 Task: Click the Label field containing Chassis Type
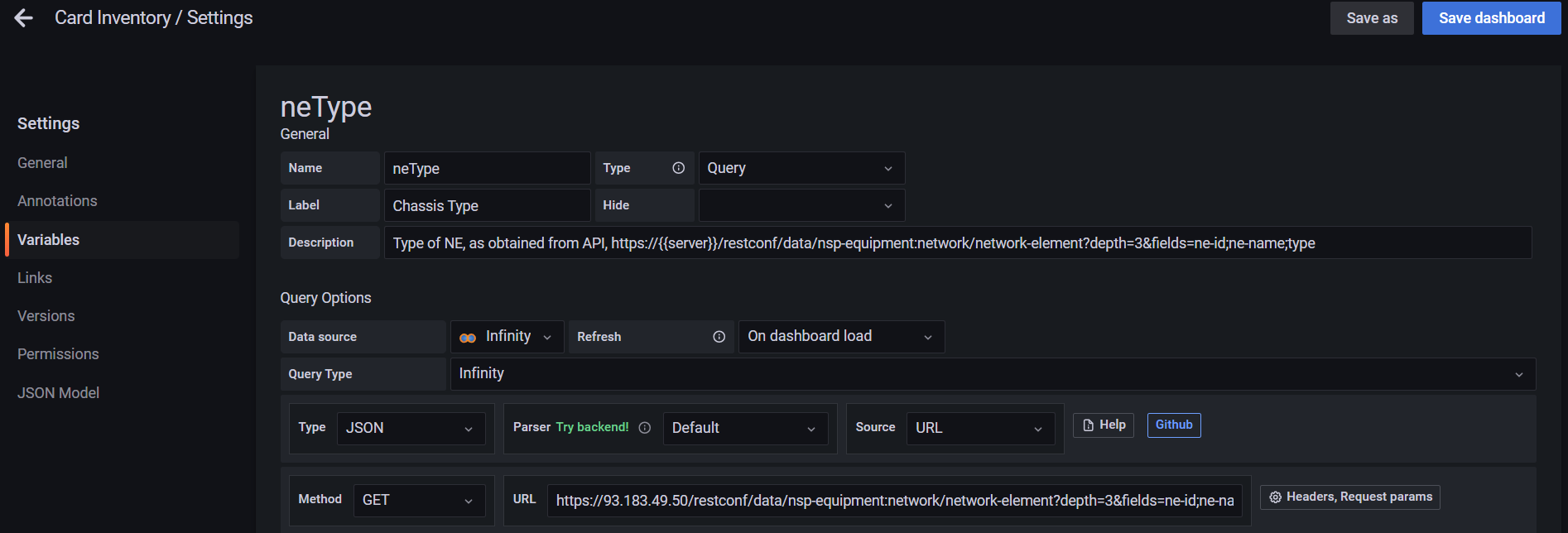(x=487, y=205)
